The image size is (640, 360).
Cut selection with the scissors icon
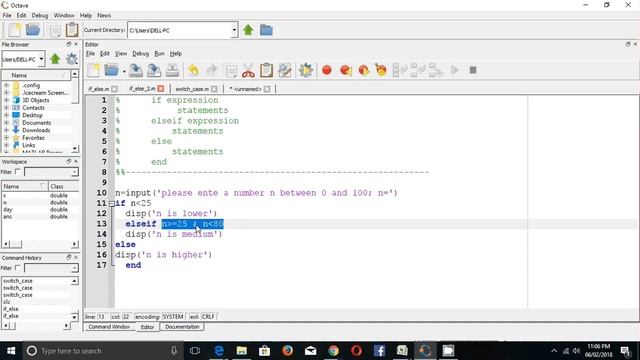(x=248, y=70)
